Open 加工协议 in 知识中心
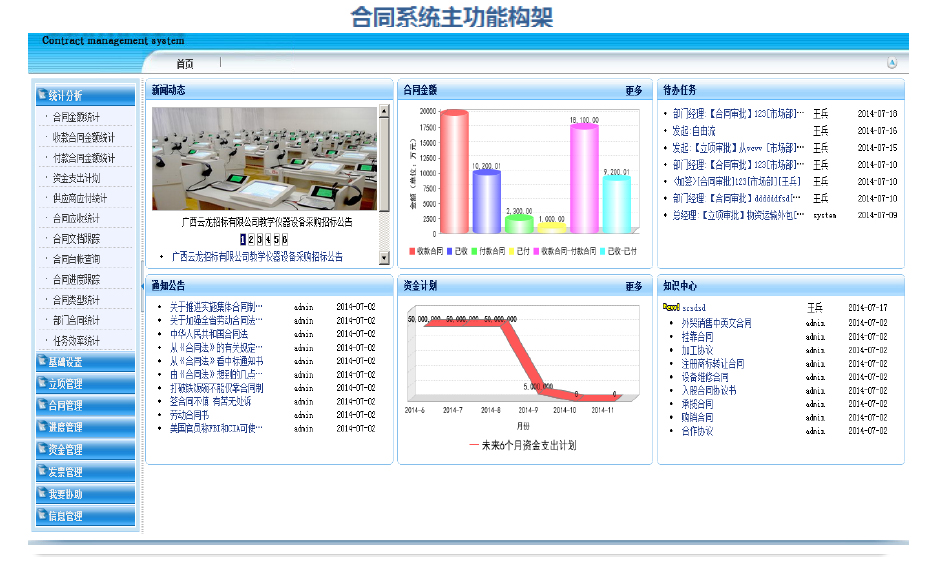This screenshot has width=935, height=581. coord(697,350)
